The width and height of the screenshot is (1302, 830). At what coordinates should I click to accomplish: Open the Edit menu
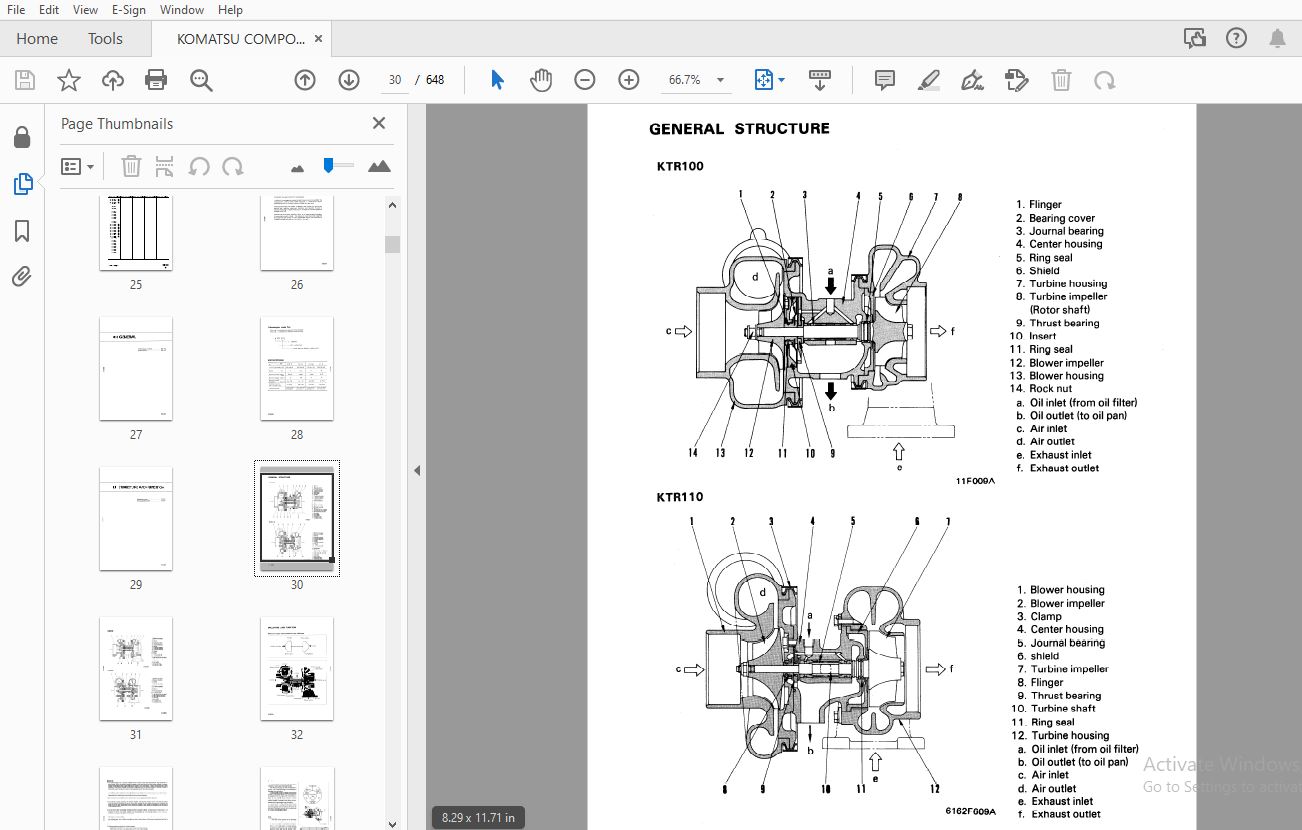pyautogui.click(x=49, y=9)
